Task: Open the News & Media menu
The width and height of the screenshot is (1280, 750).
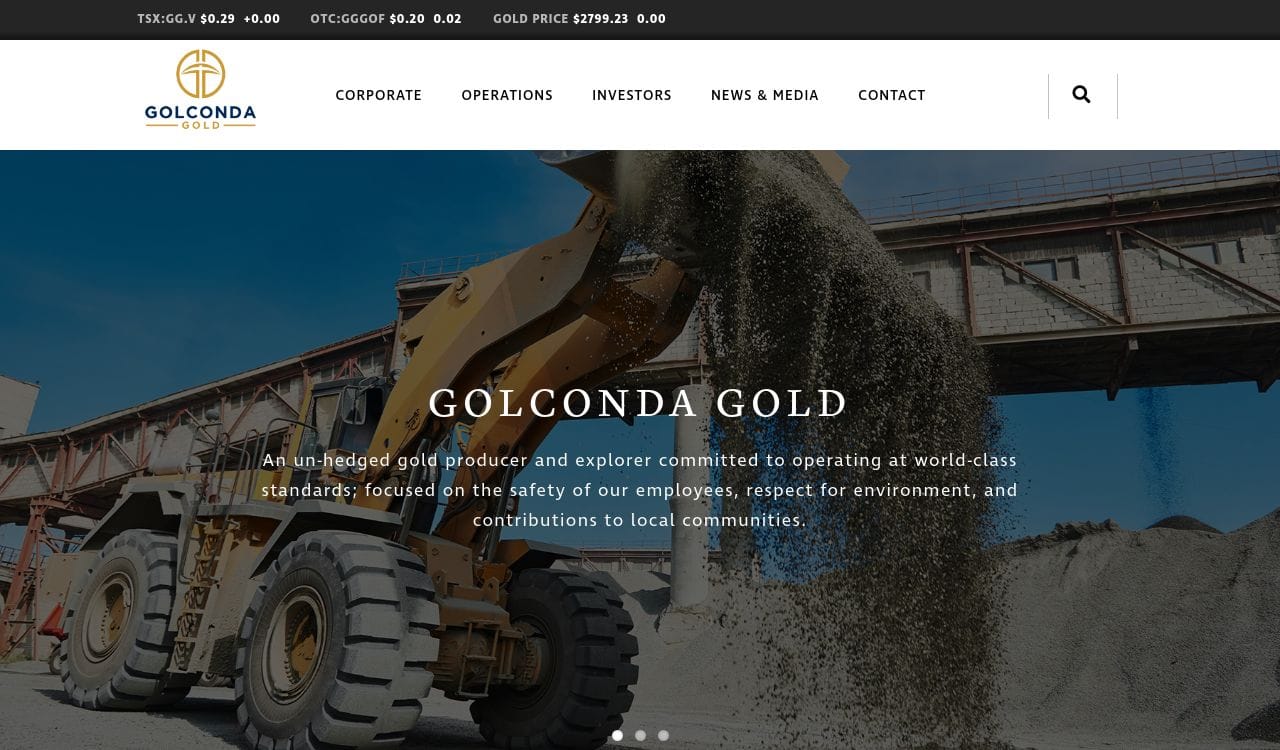Action: pos(765,96)
